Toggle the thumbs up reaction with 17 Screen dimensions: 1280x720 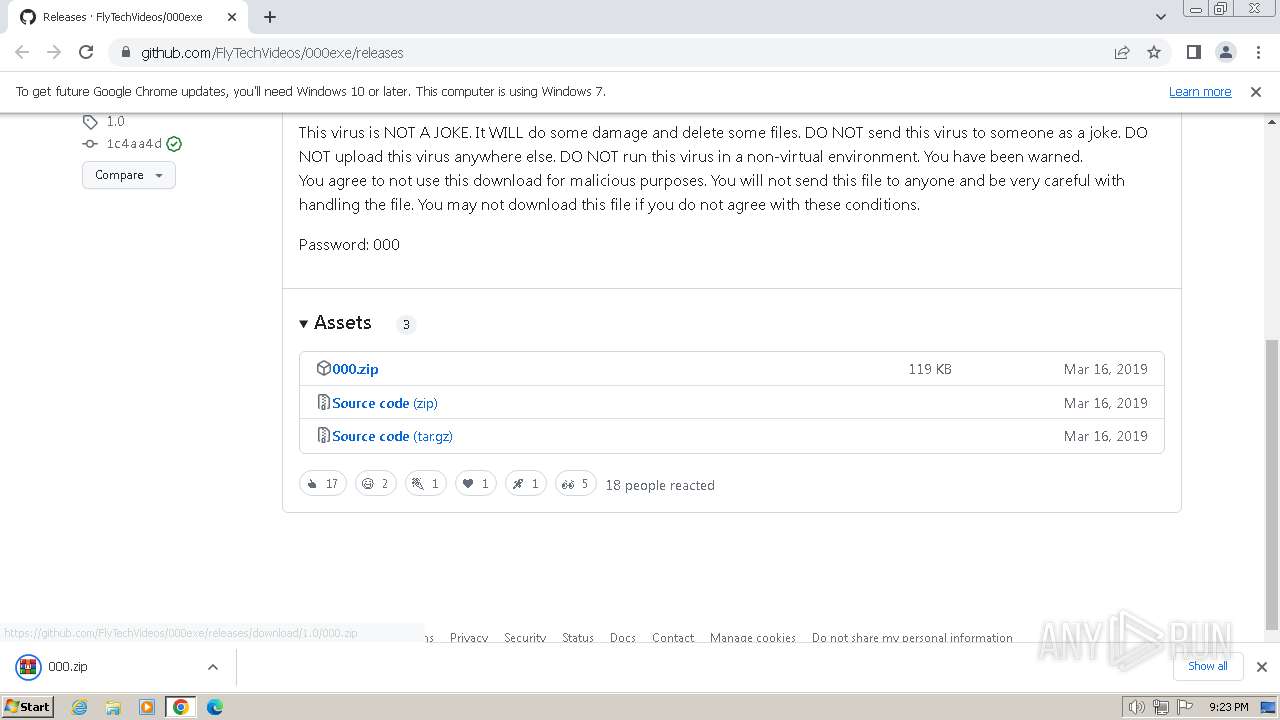pos(323,484)
